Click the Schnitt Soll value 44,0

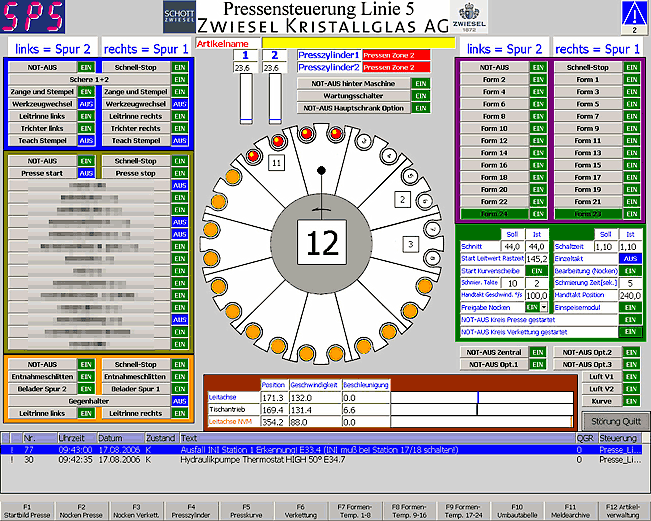click(512, 247)
